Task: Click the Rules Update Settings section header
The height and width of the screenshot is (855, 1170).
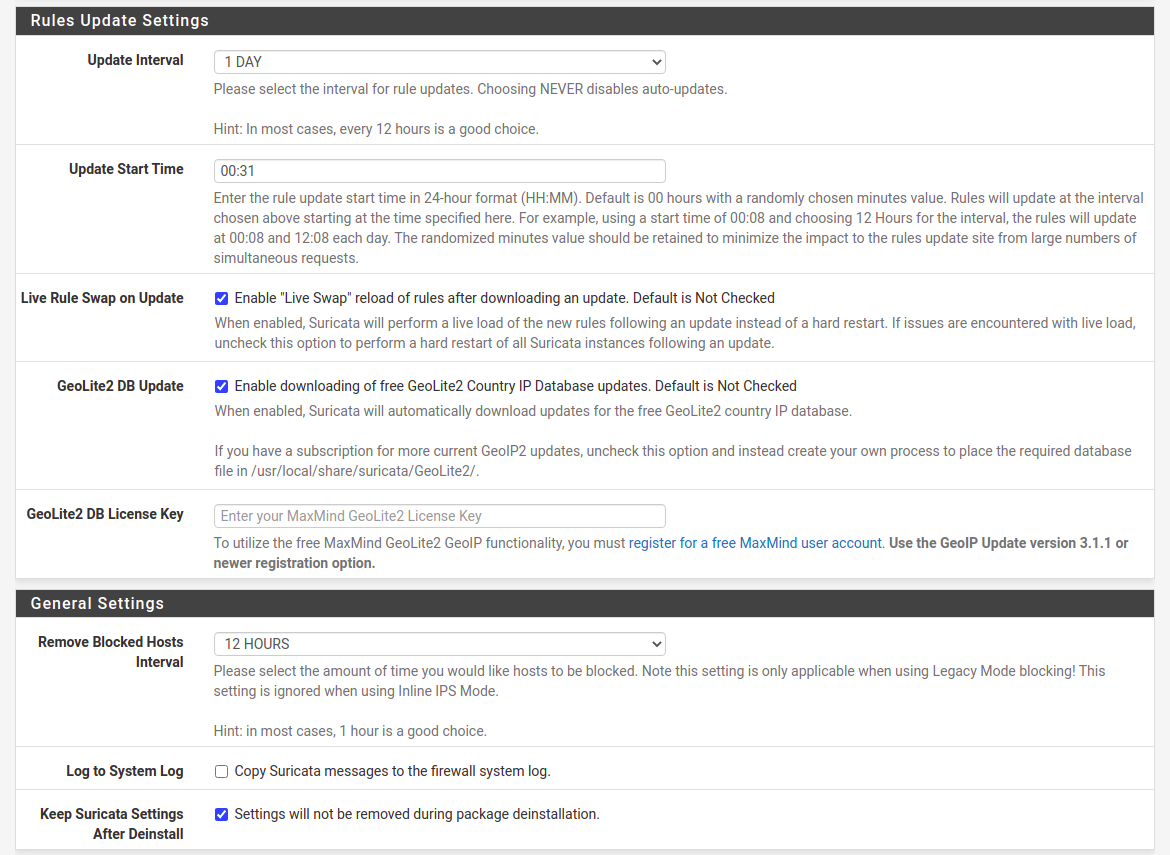Action: point(120,20)
